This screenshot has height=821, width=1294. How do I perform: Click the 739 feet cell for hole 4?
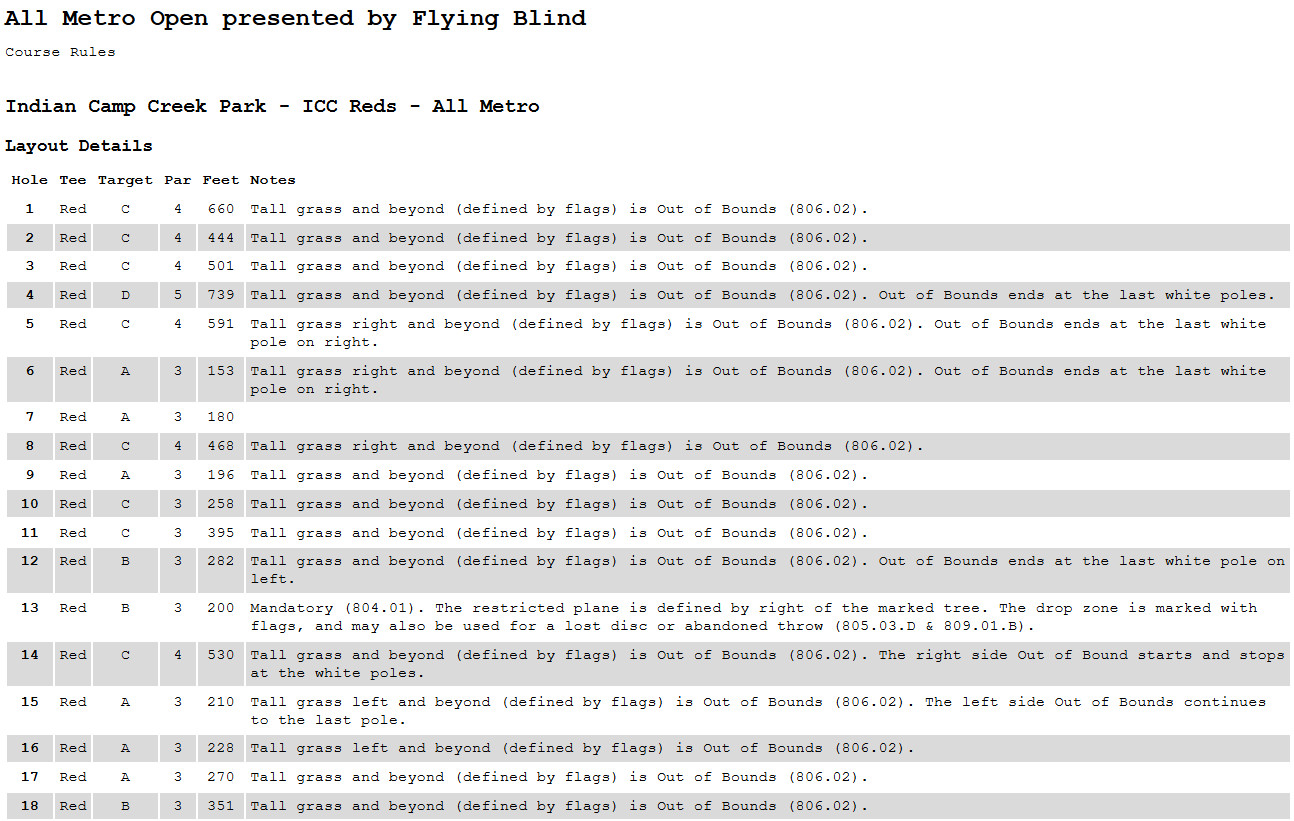point(221,295)
